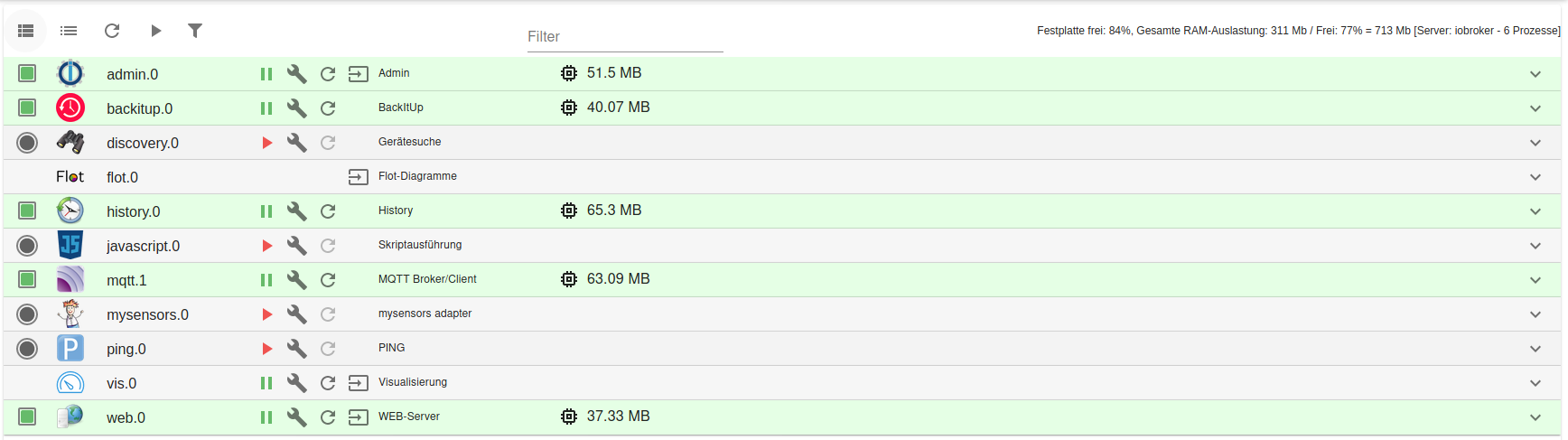
Task: Start the javascript.0 instance
Action: (x=266, y=246)
